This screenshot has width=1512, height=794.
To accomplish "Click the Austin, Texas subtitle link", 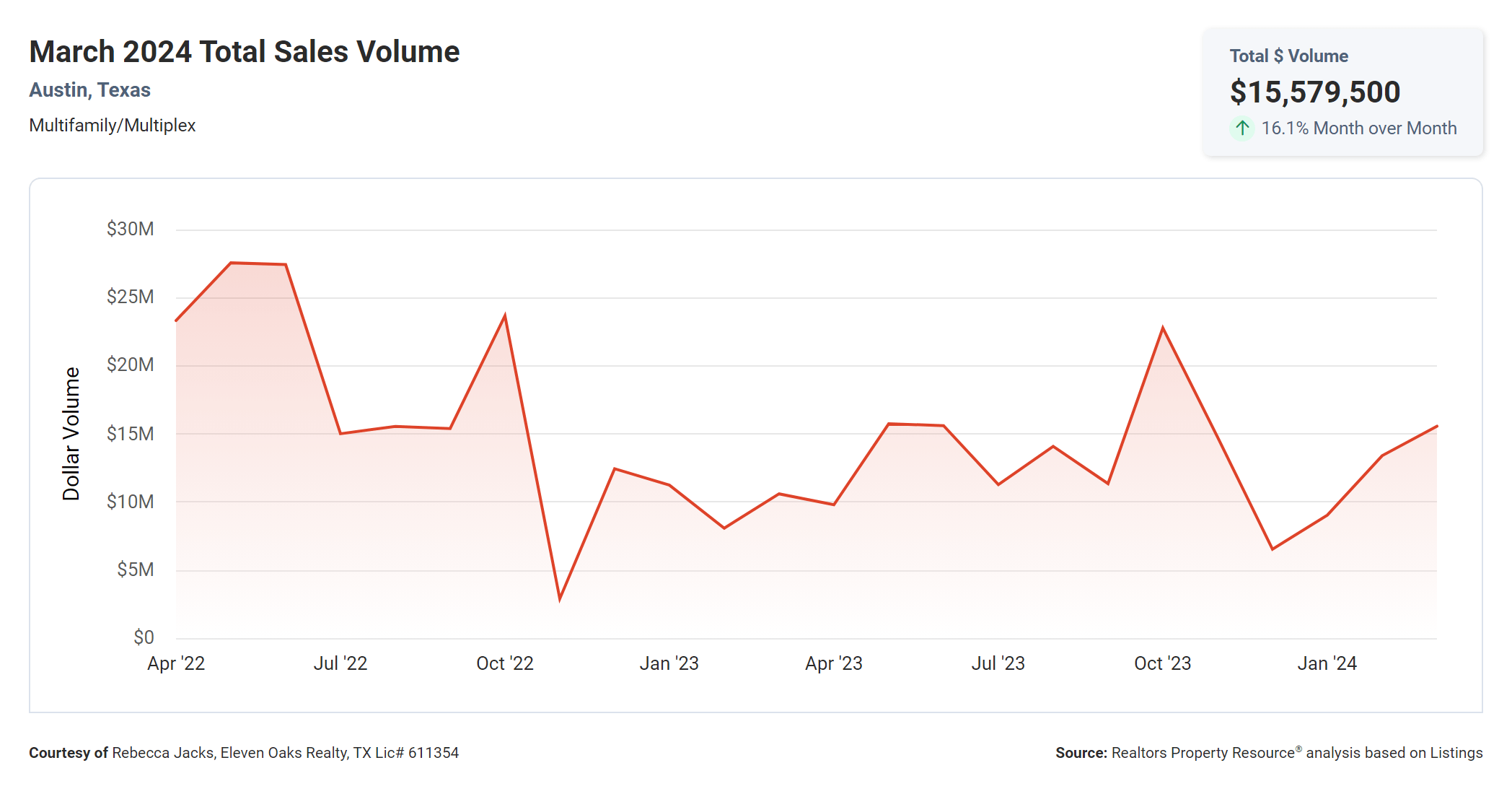I will pyautogui.click(x=89, y=90).
